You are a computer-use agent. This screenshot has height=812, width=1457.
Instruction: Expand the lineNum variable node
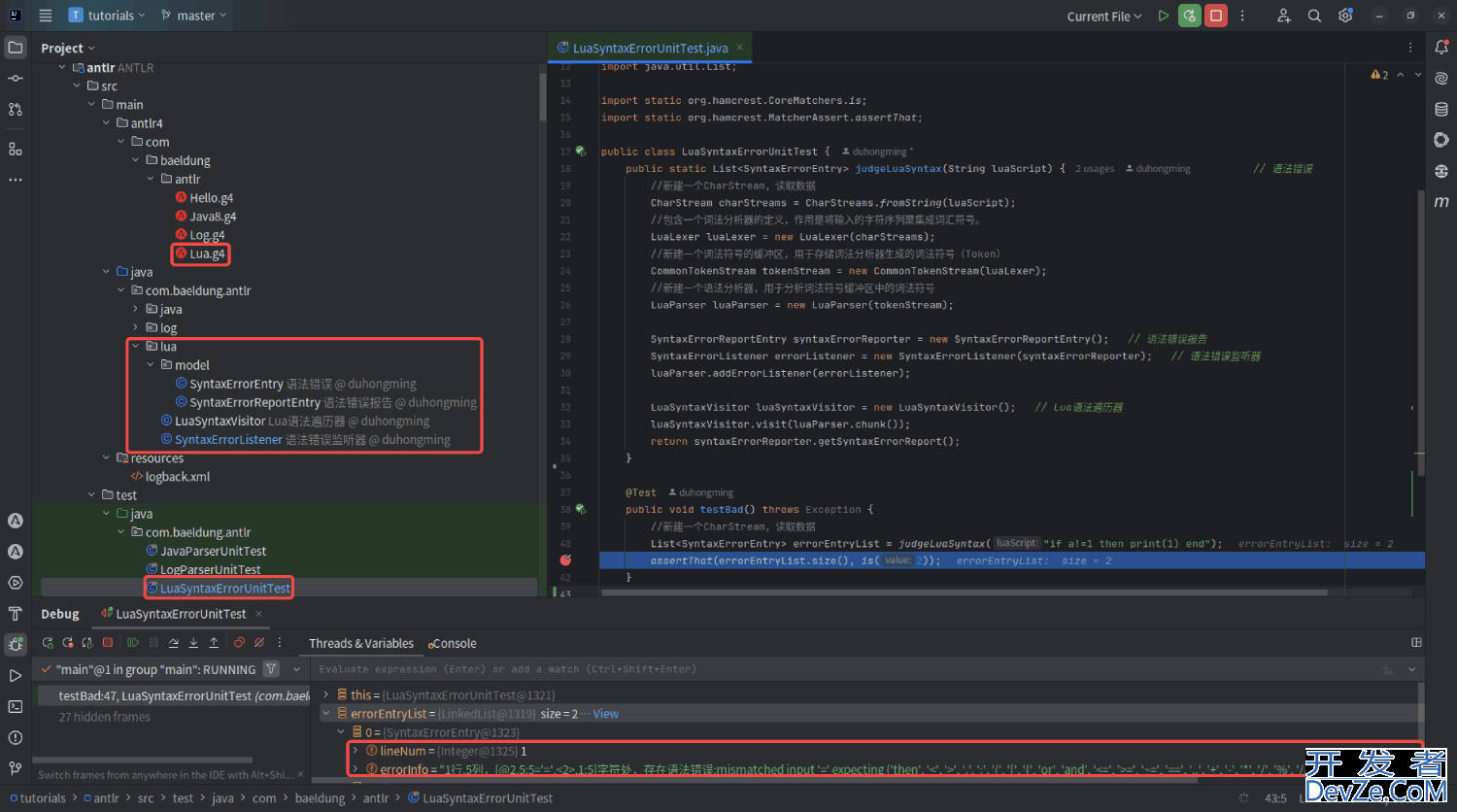(x=356, y=751)
